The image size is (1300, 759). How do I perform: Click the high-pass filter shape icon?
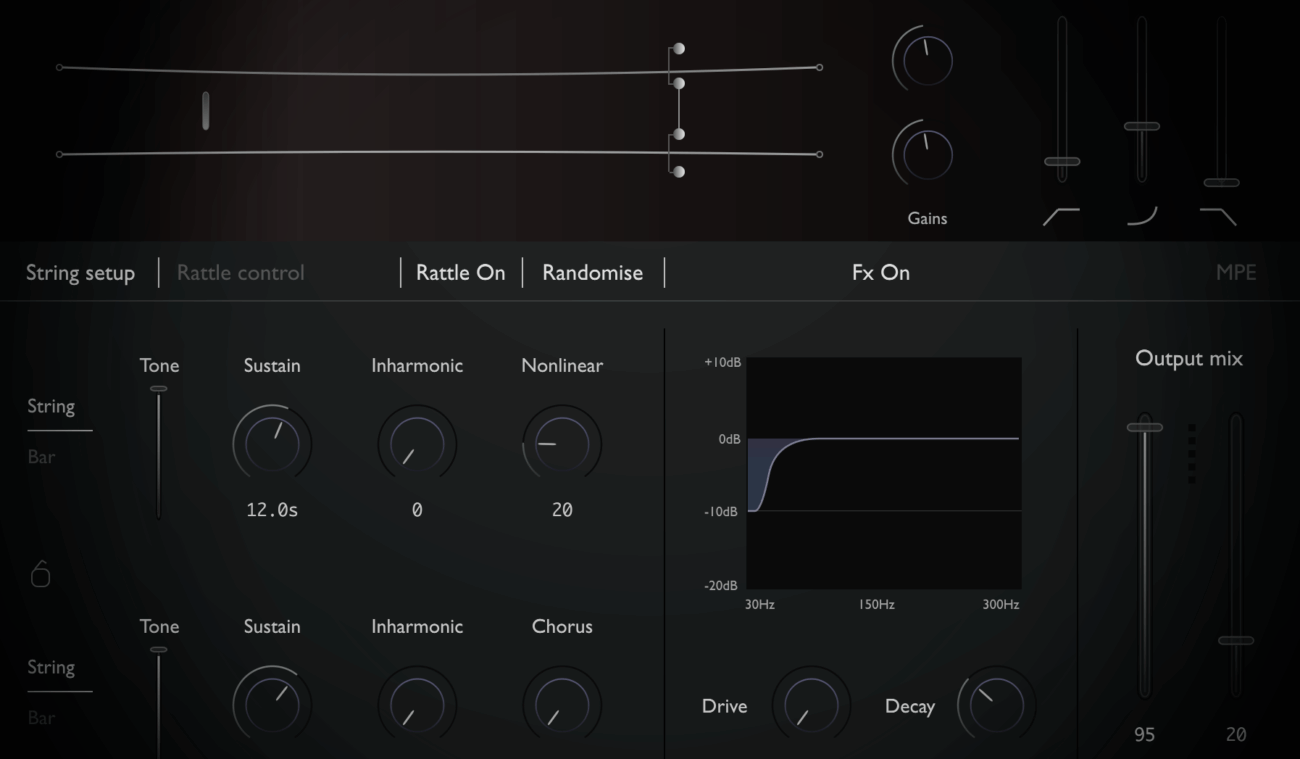pos(1061,216)
